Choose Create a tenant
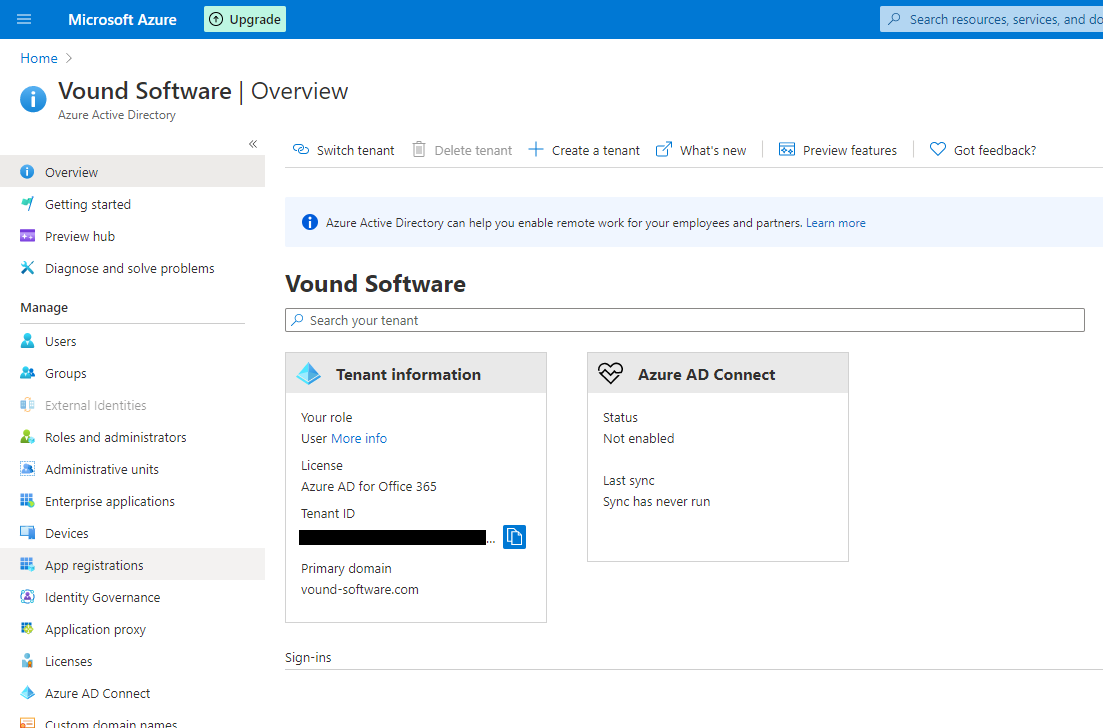Image resolution: width=1103 pixels, height=728 pixels. coord(584,150)
